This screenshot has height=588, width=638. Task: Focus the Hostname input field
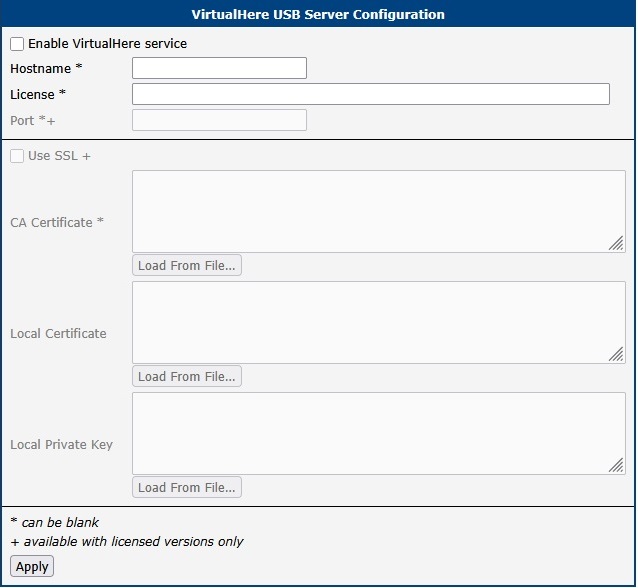pos(219,68)
